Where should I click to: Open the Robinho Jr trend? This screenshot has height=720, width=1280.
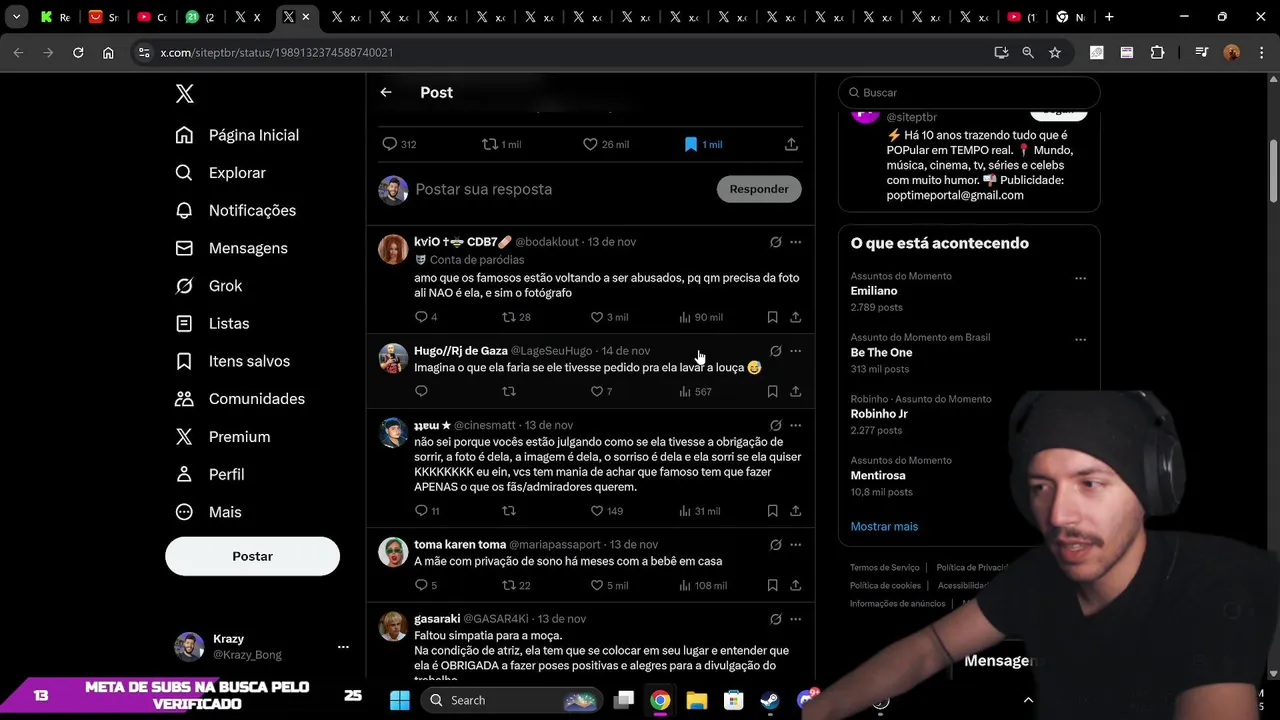click(x=879, y=414)
